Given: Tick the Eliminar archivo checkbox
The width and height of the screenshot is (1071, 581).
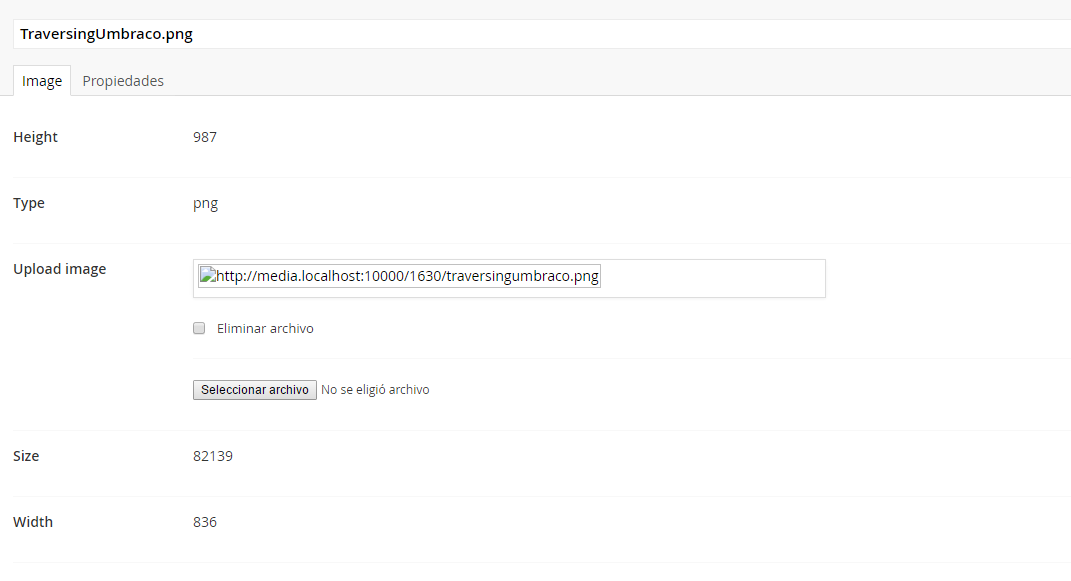Looking at the screenshot, I should coord(199,328).
